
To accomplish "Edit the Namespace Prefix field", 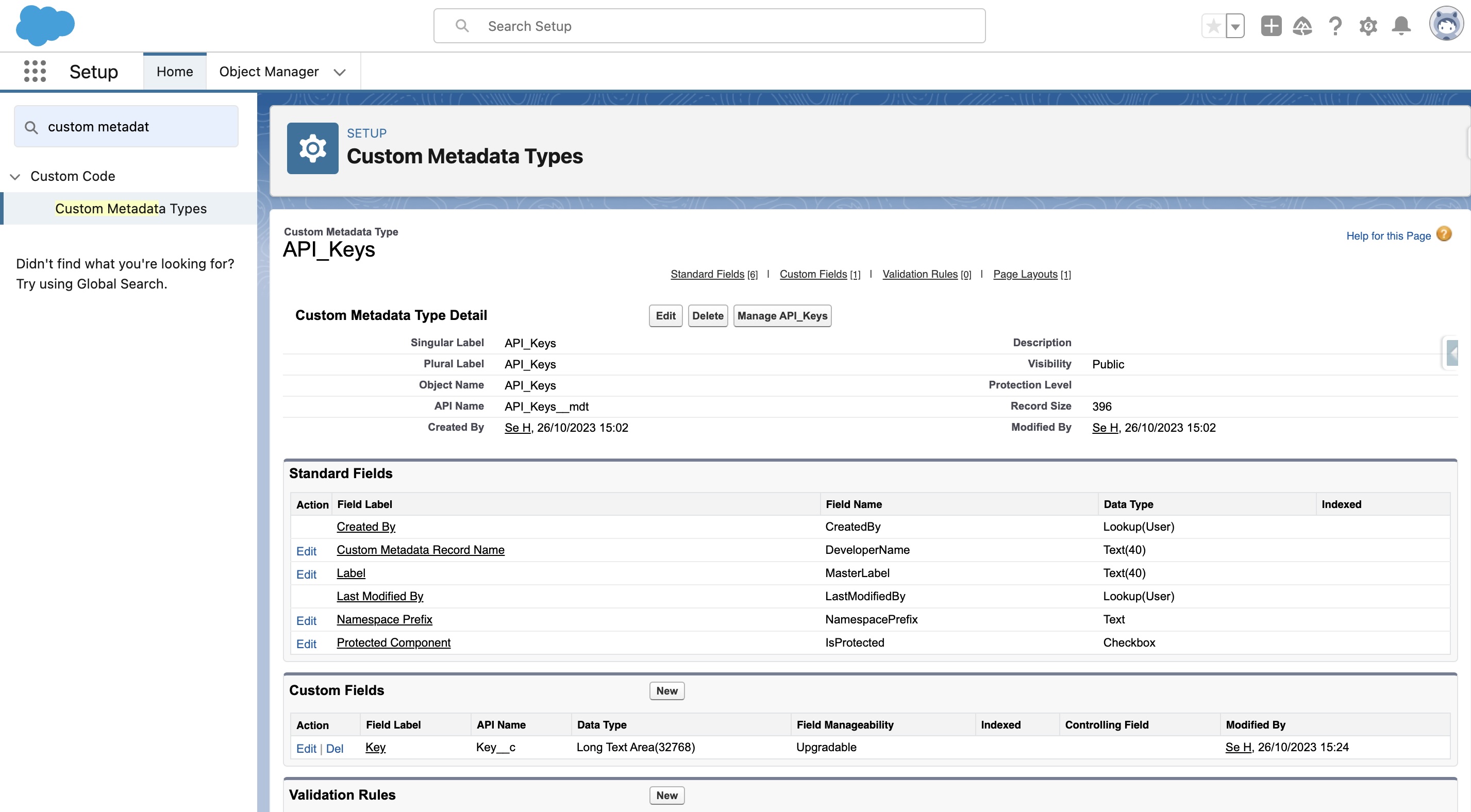I will click(307, 621).
